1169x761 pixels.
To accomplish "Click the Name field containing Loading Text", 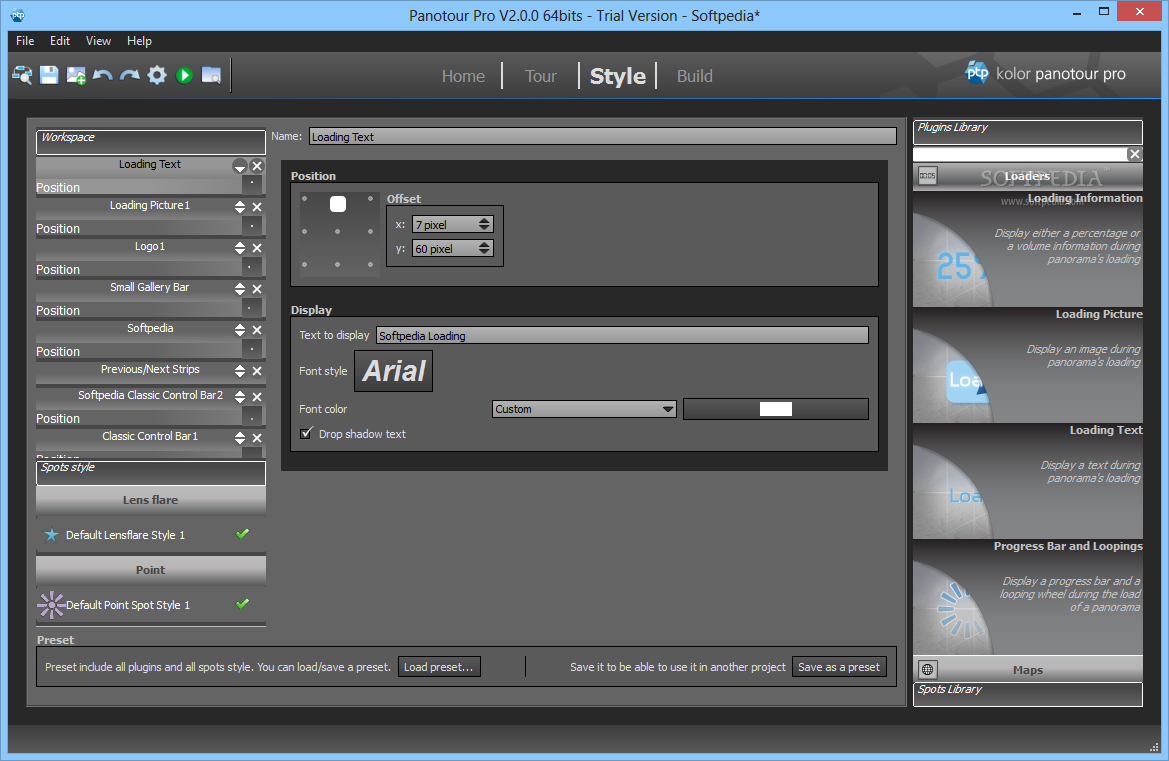I will click(602, 136).
